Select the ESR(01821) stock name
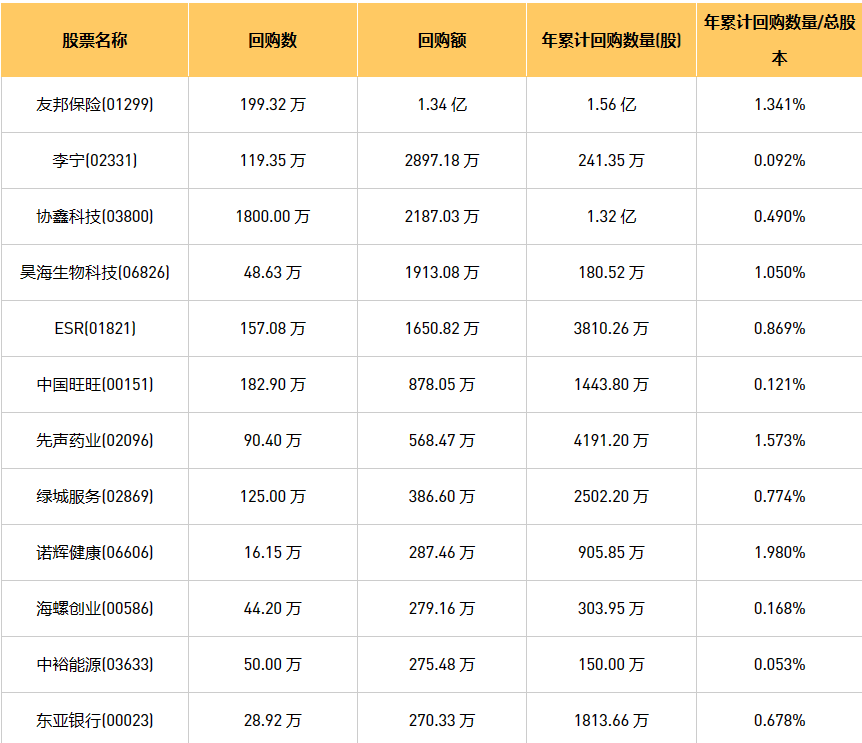Screen dimensions: 862x743 [x=94, y=328]
